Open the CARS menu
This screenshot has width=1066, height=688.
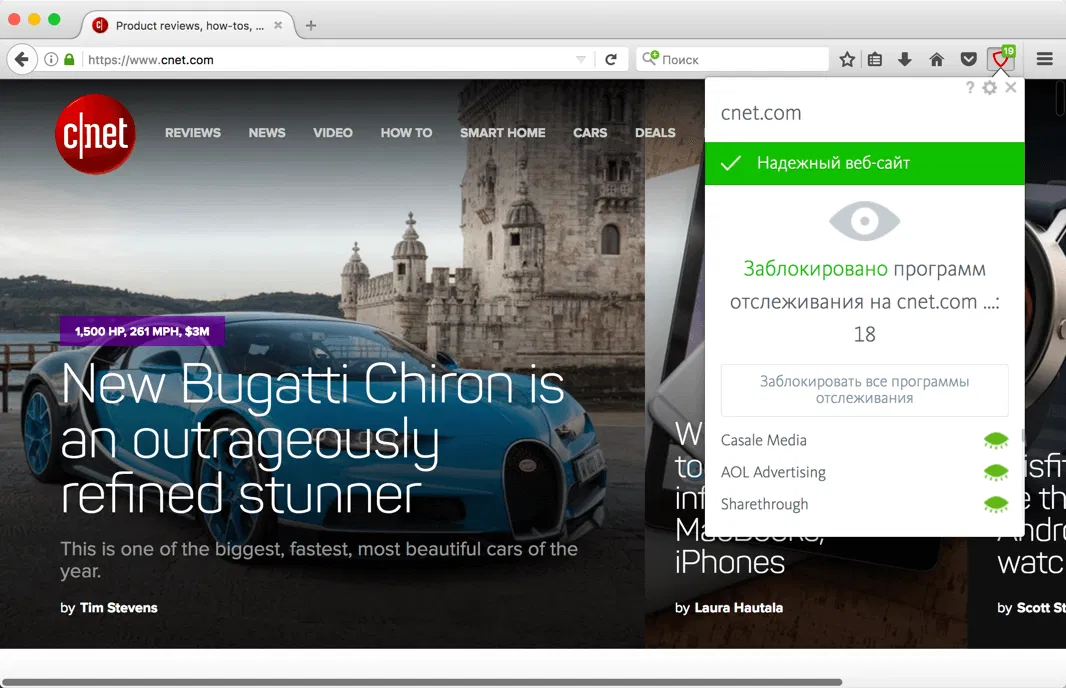pos(589,133)
